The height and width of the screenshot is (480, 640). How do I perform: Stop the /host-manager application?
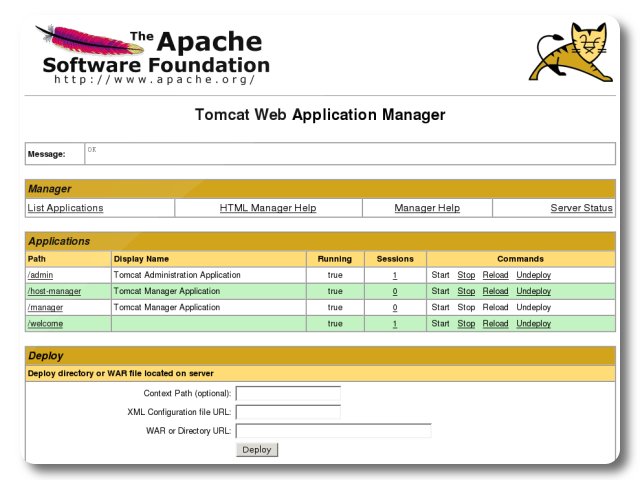466,291
